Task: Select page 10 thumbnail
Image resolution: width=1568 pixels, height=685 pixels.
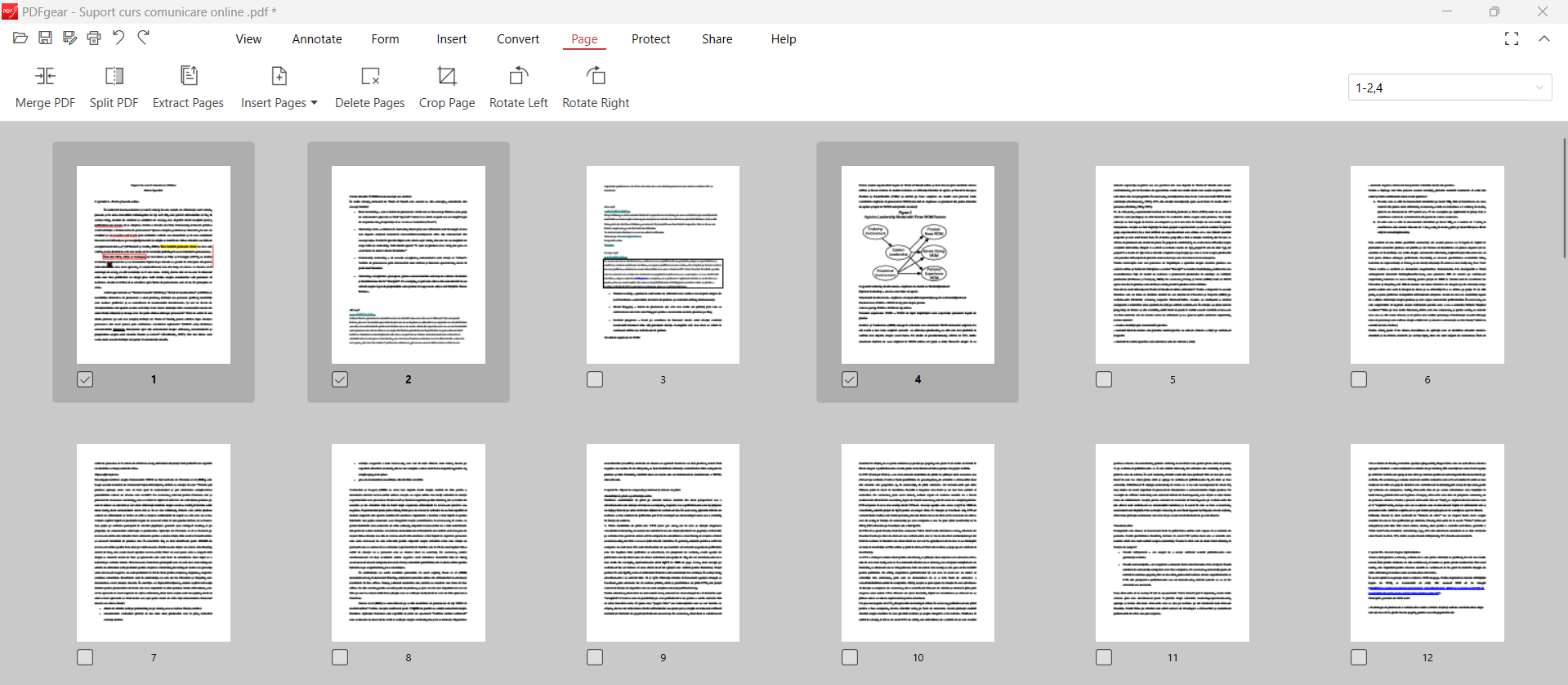Action: [918, 543]
